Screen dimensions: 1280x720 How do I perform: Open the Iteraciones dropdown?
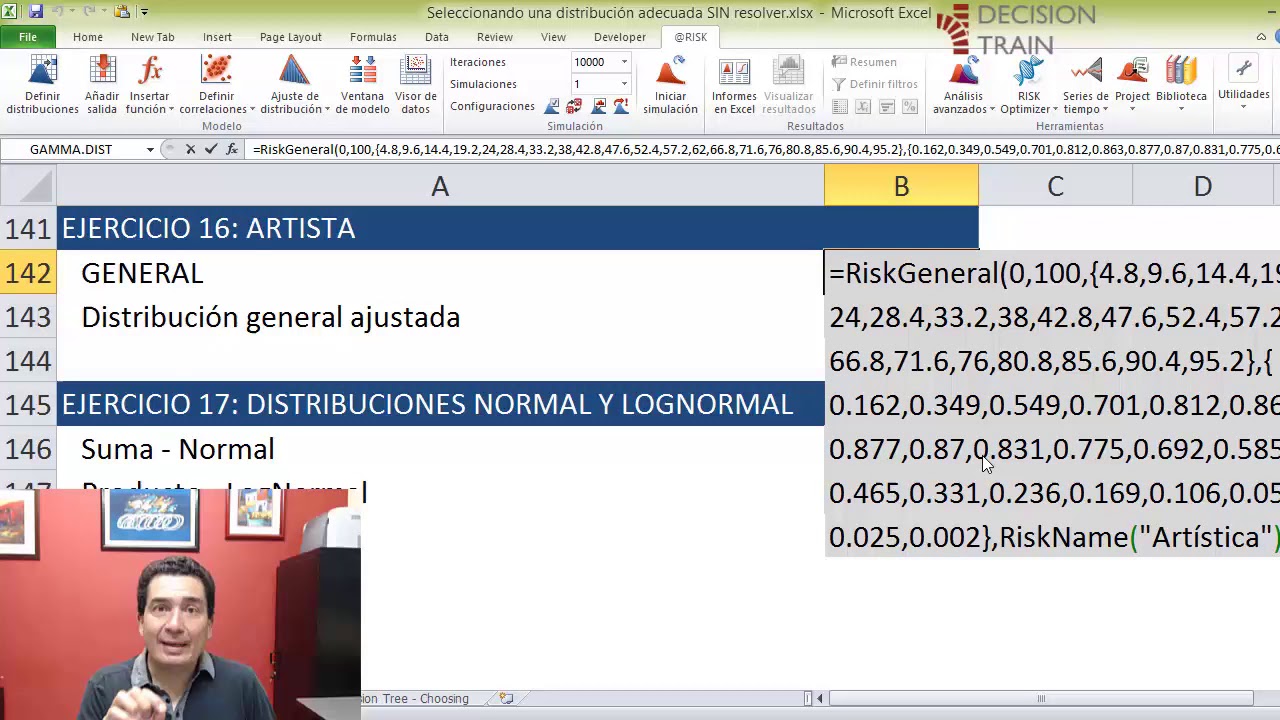coord(624,62)
